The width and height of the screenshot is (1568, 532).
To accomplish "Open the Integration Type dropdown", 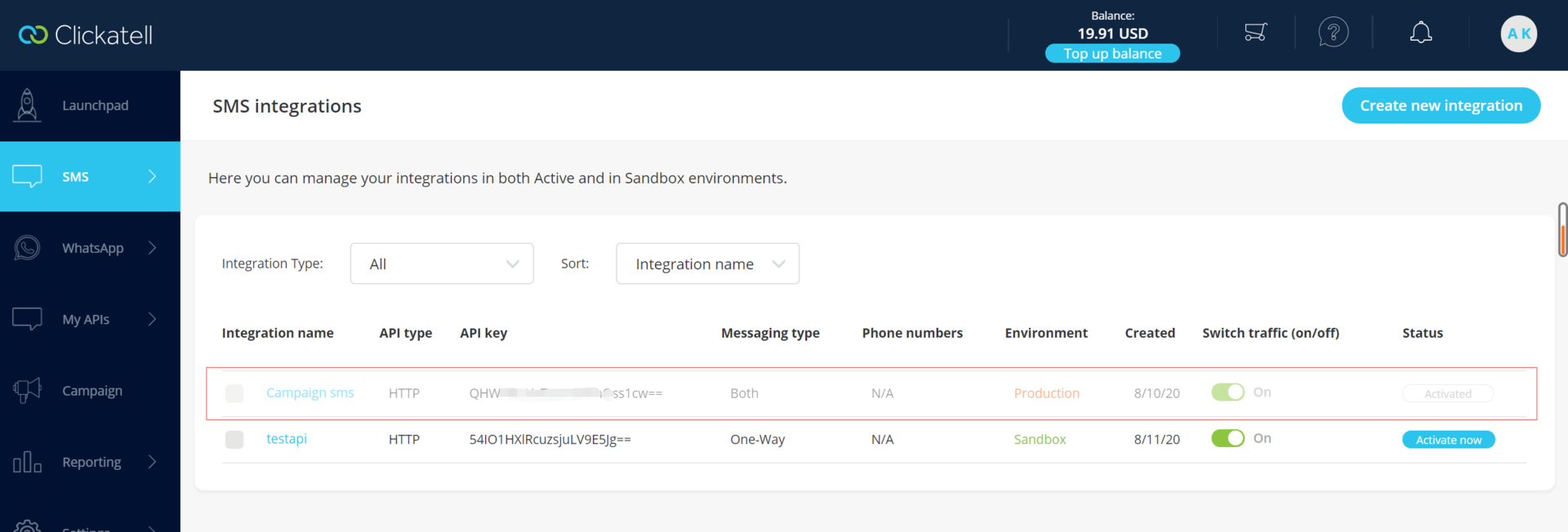I will pos(442,264).
